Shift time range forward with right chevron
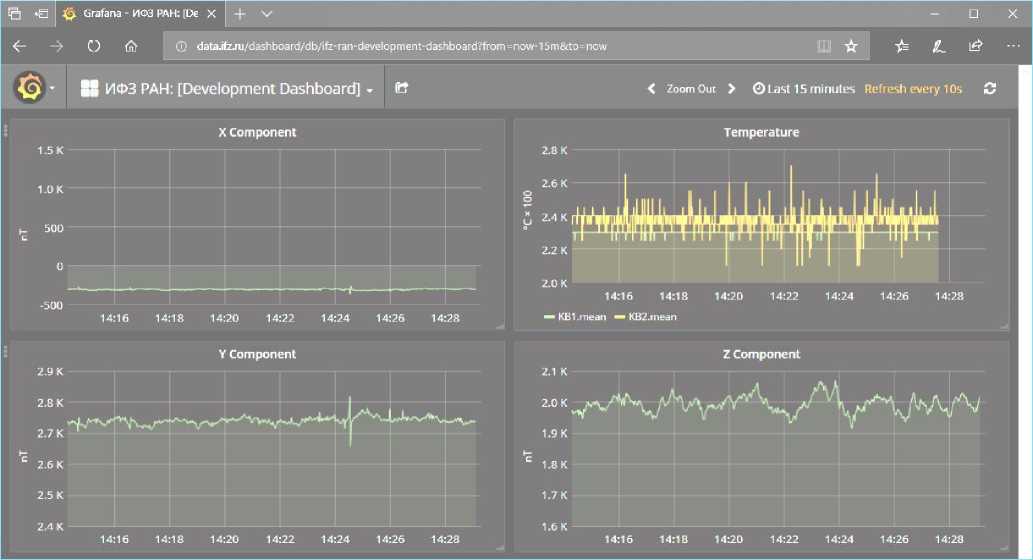The height and width of the screenshot is (560, 1033). click(x=732, y=89)
